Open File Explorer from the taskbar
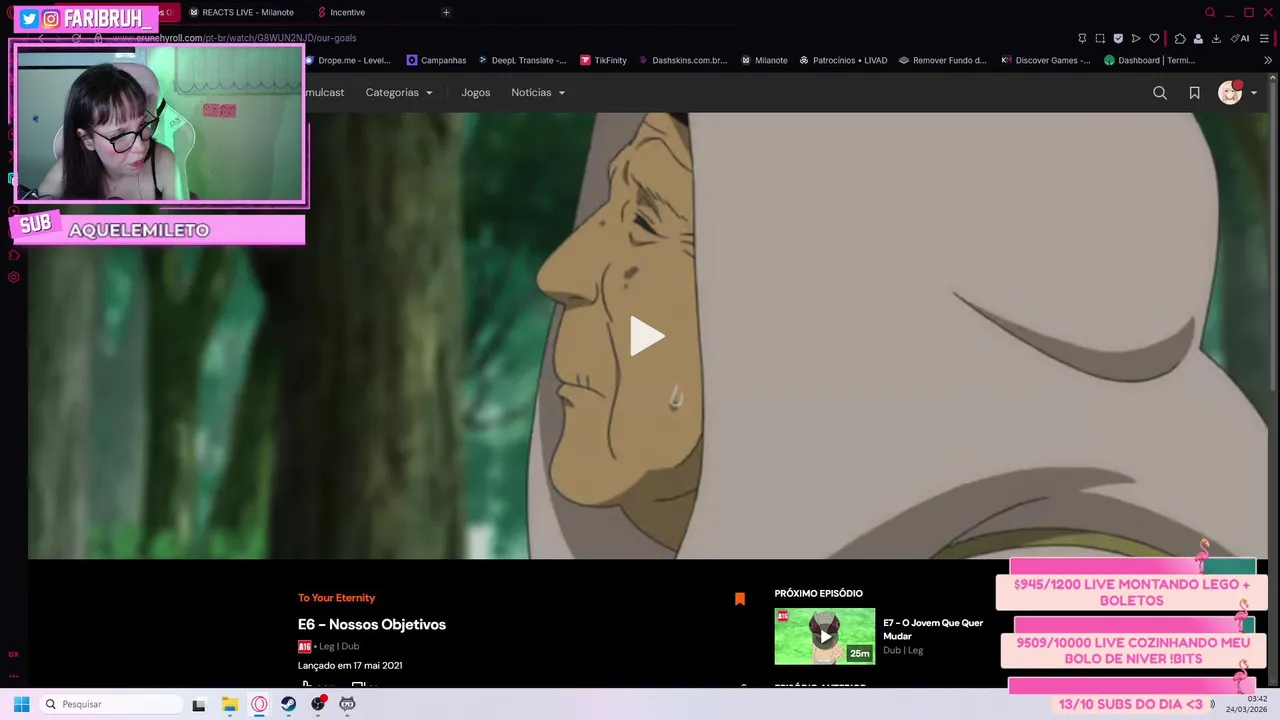Screen dimensions: 1280x720 pos(229,704)
